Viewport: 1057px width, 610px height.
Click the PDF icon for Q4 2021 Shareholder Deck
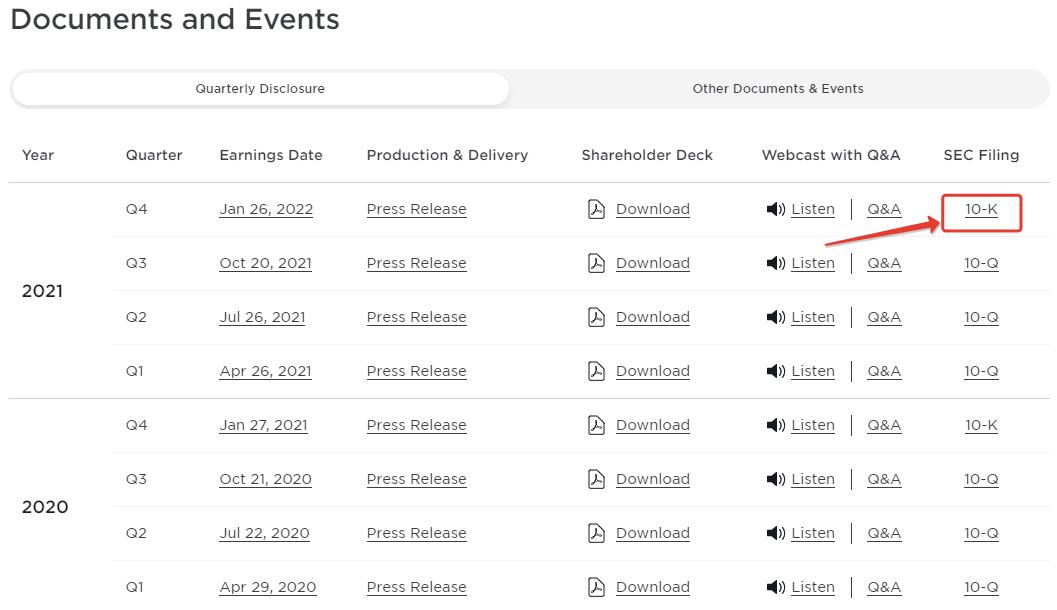(x=596, y=209)
